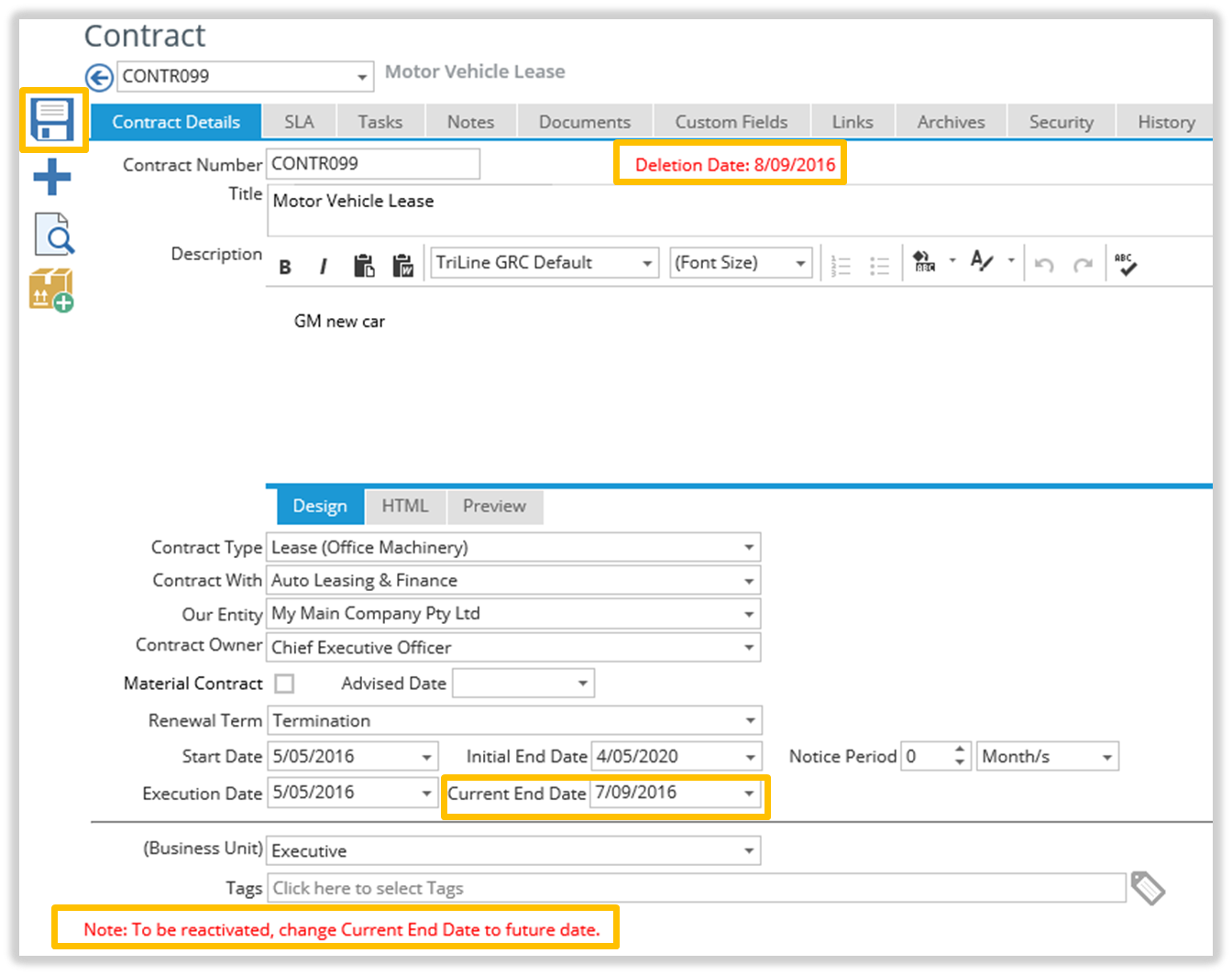
Task: Click the Save floppy disk icon
Action: (52, 120)
